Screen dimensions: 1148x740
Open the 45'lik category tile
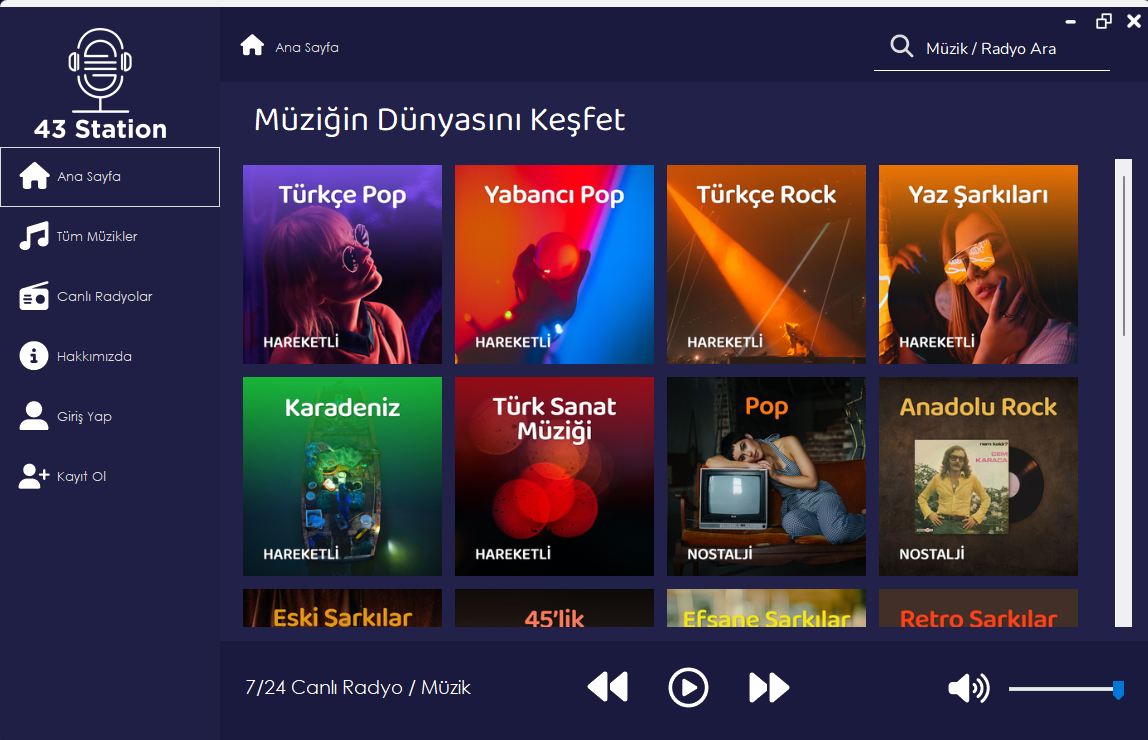(554, 608)
